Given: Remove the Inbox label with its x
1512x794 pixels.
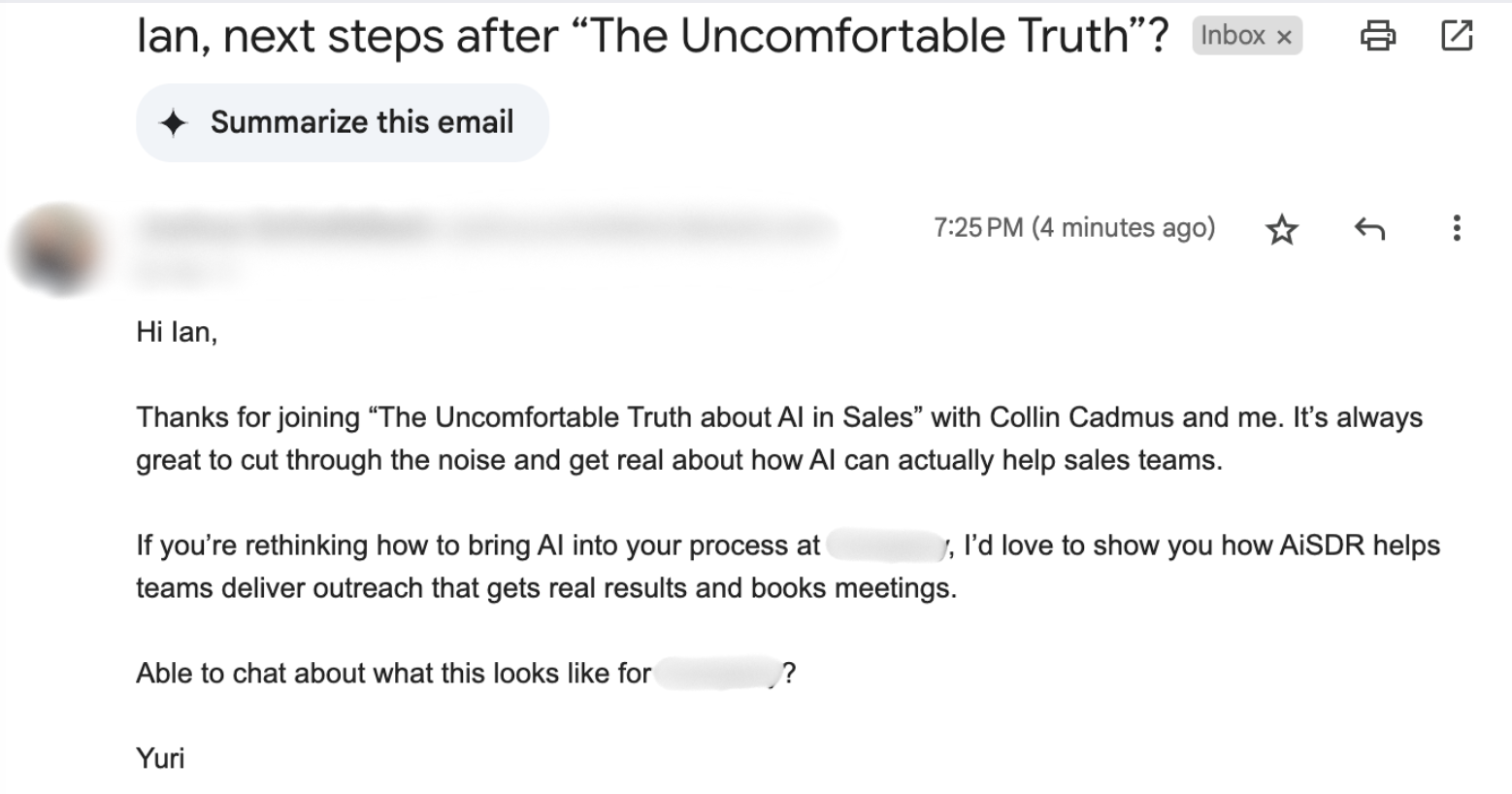Looking at the screenshot, I should pyautogui.click(x=1284, y=37).
